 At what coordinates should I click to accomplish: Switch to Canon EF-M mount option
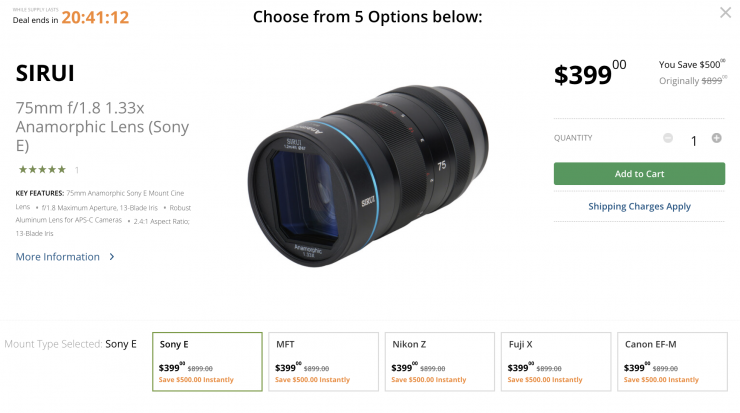pos(671,361)
